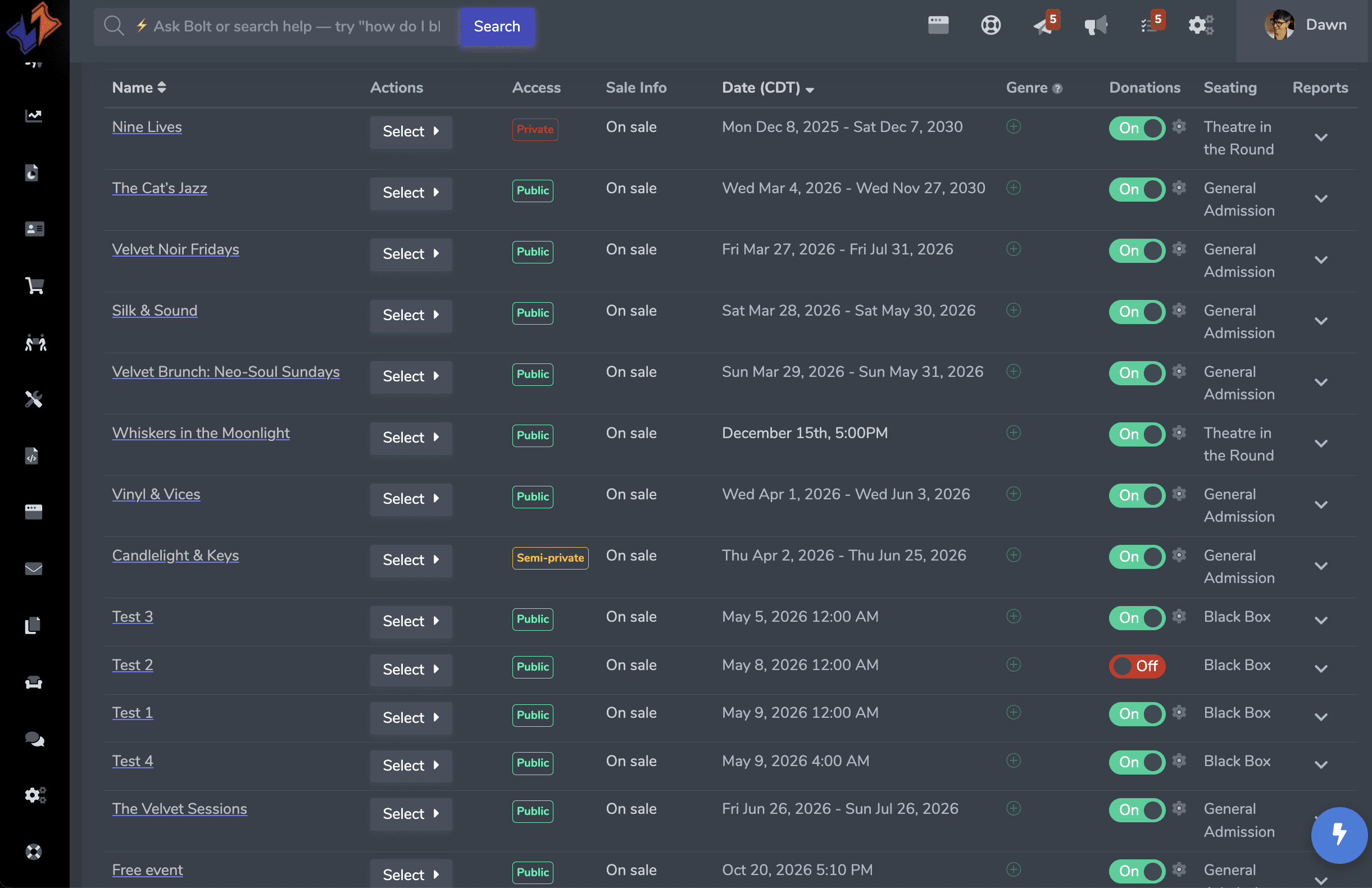The height and width of the screenshot is (888, 1372).
Task: Click the Bolt assistant floating lightning button
Action: click(x=1338, y=835)
